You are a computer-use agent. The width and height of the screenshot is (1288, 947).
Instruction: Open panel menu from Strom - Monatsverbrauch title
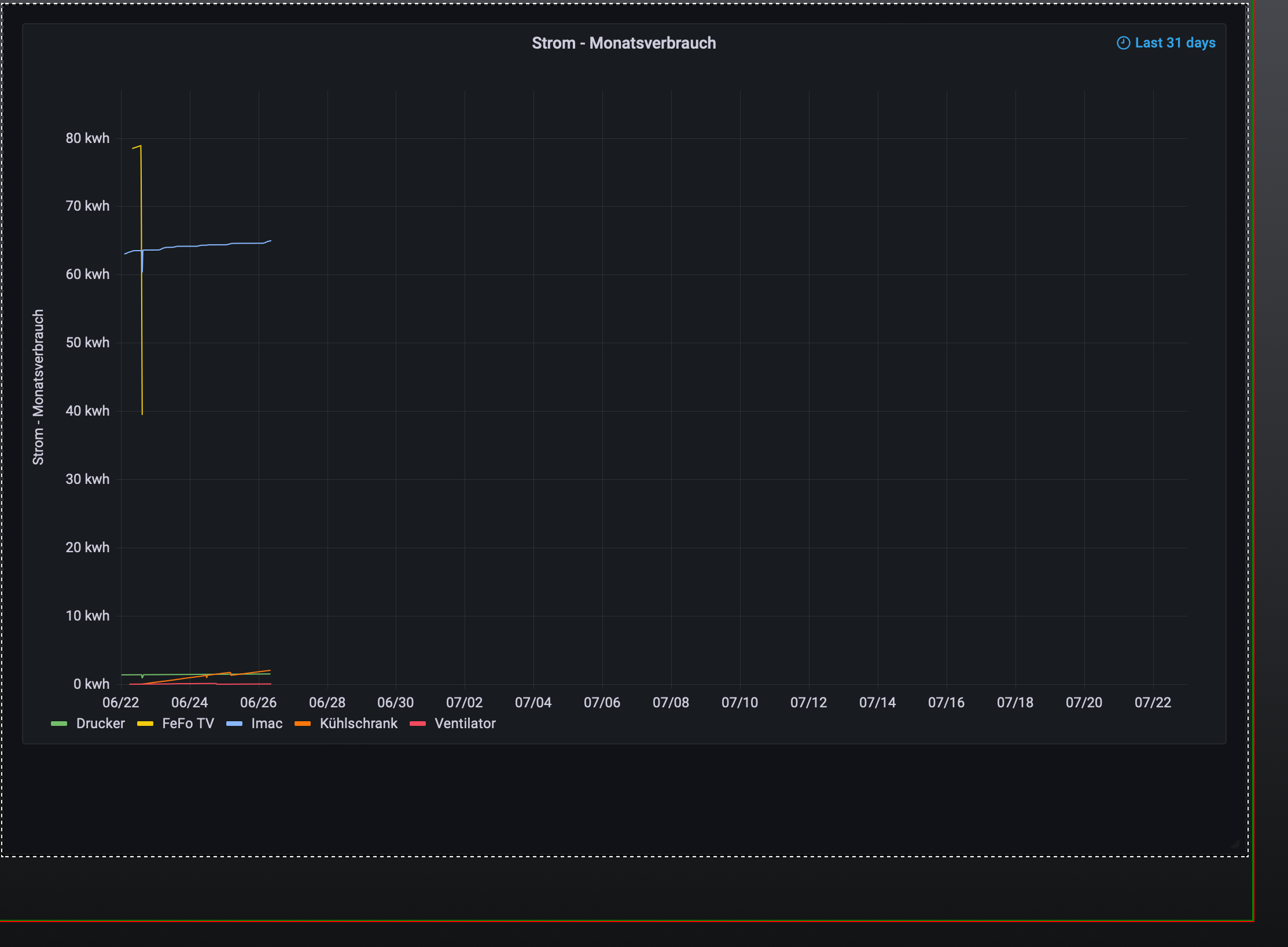(623, 43)
